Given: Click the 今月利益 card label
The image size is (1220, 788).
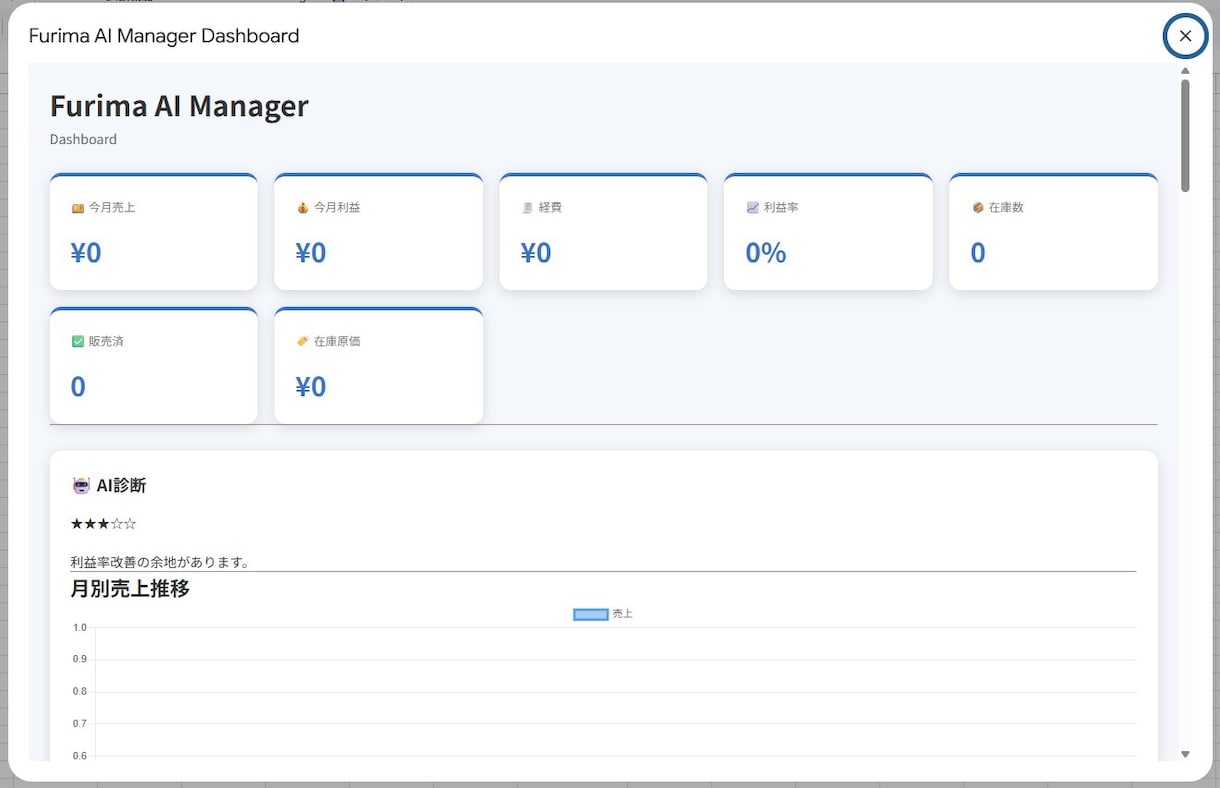Looking at the screenshot, I should tap(337, 208).
